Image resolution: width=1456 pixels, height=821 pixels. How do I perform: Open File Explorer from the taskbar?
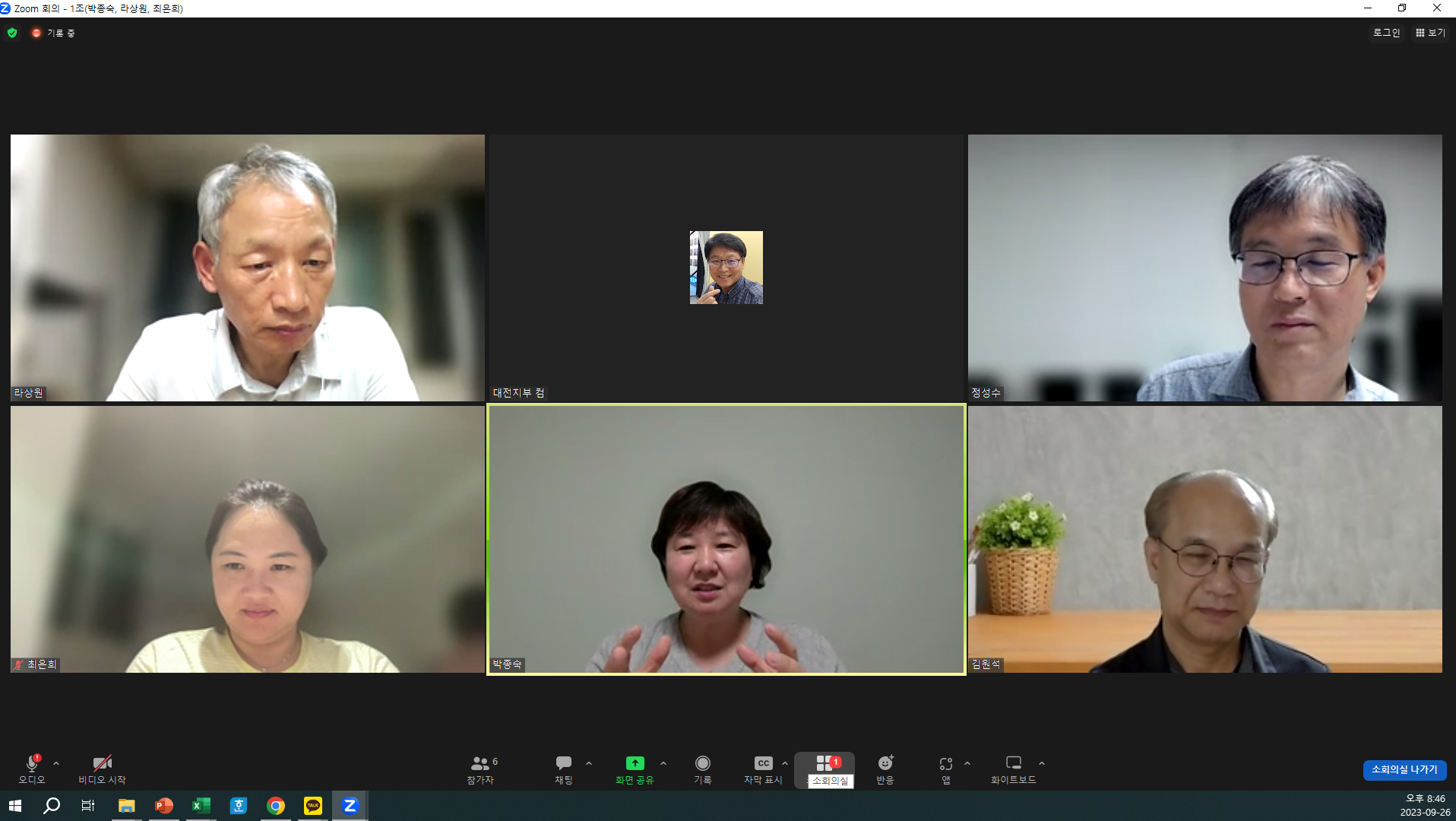pos(126,806)
